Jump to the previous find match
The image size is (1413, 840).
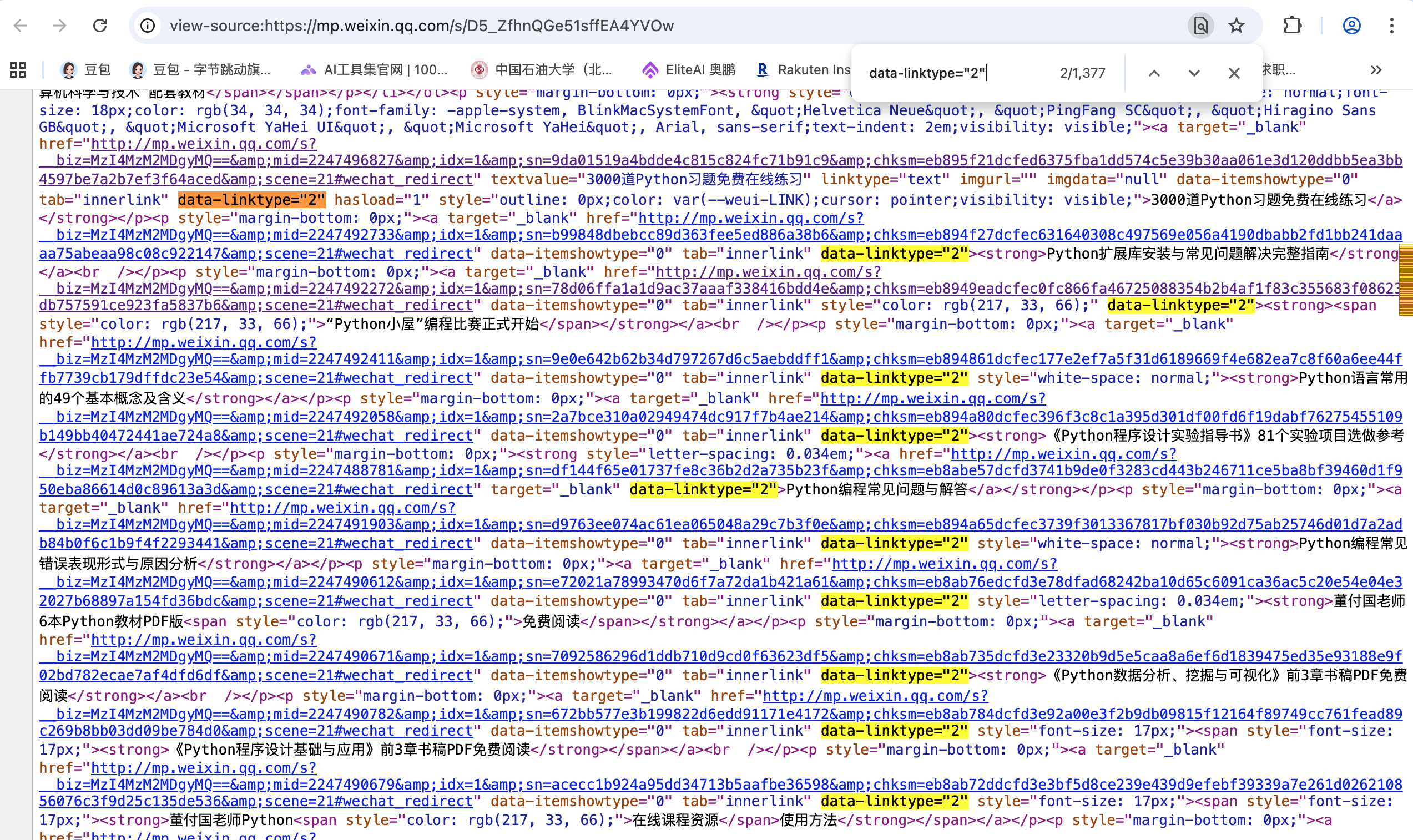pos(1154,73)
